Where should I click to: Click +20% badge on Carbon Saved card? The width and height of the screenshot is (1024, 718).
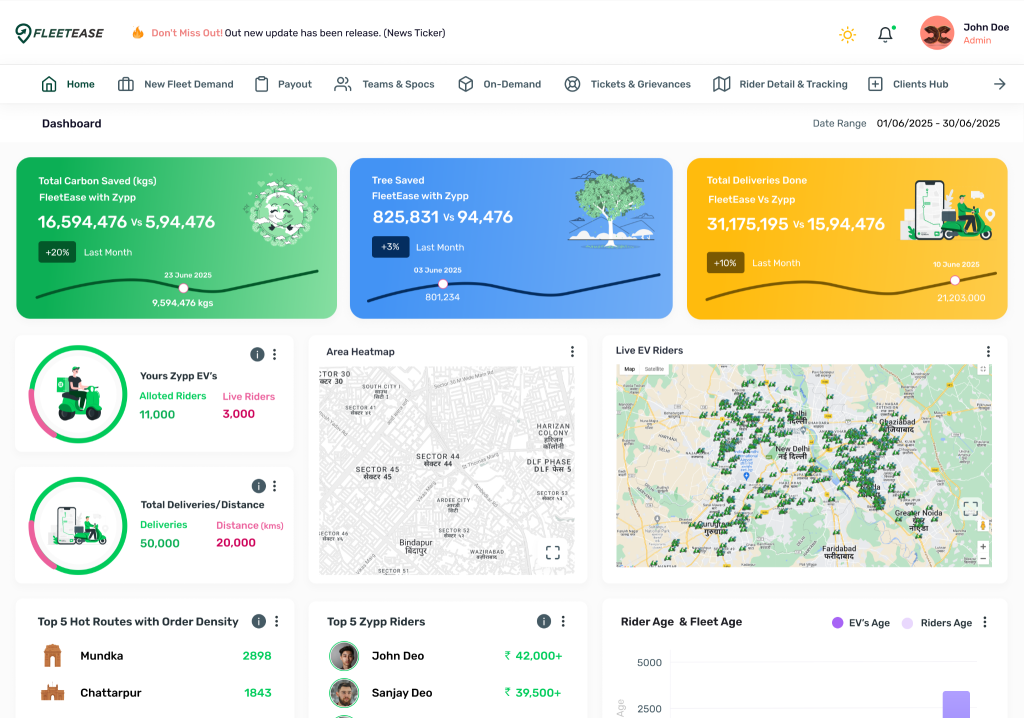click(x=57, y=252)
